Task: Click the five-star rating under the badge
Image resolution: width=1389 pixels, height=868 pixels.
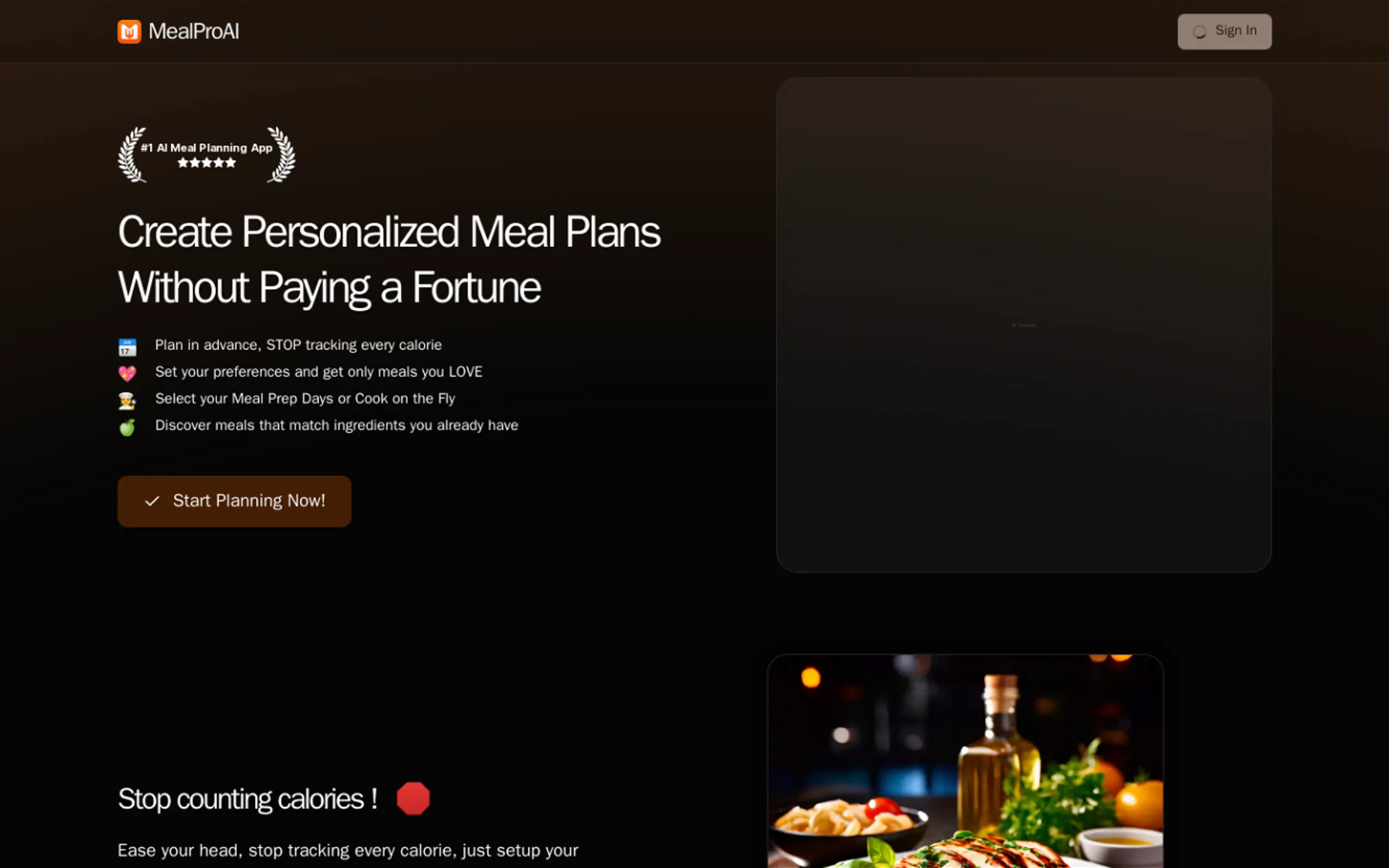Action: pyautogui.click(x=207, y=163)
